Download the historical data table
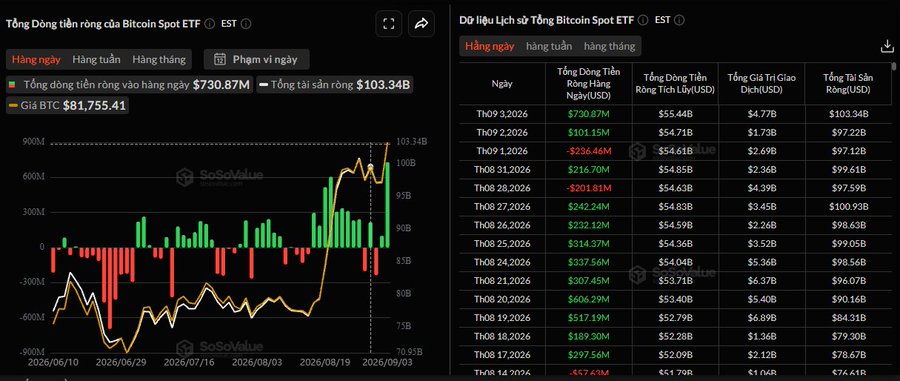The height and width of the screenshot is (381, 900). coord(887,47)
